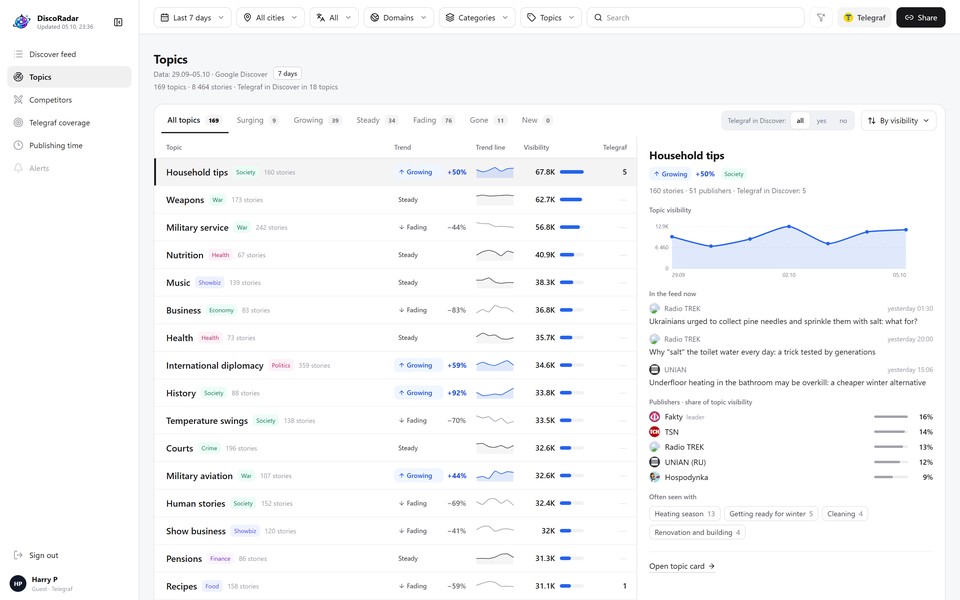Open the Categories filter dropdown

(477, 18)
